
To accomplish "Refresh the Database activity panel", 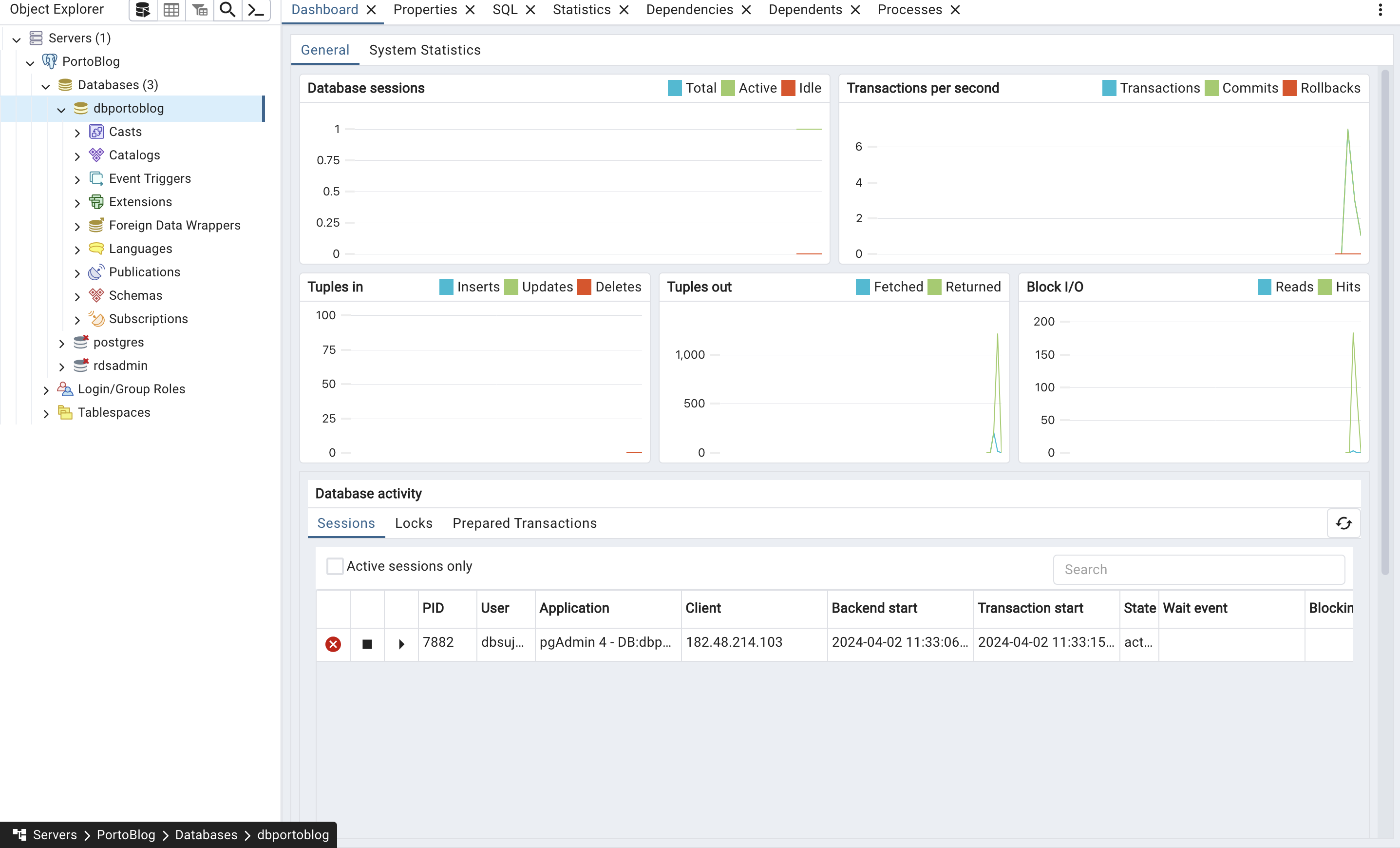I will [1344, 523].
